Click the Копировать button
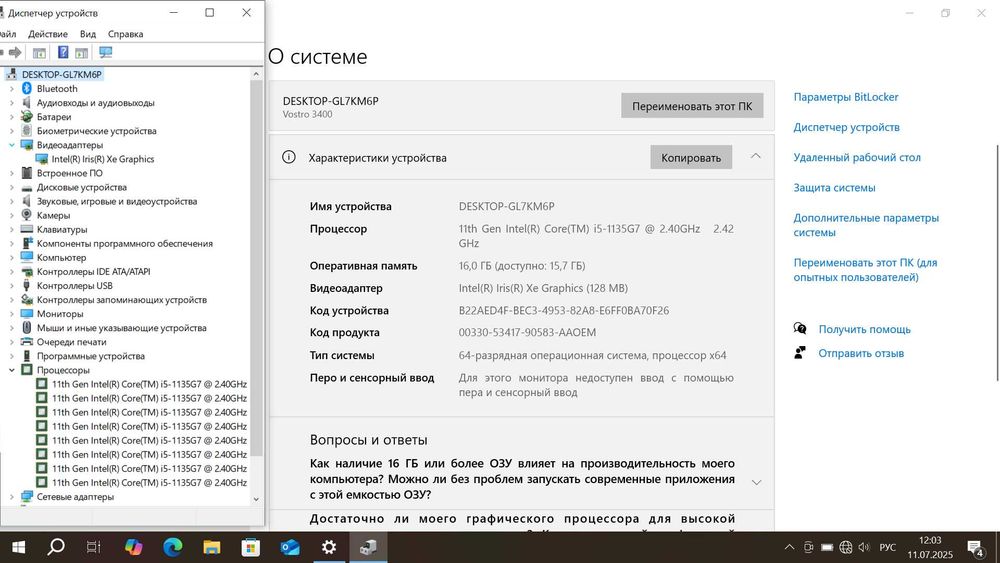 691,157
